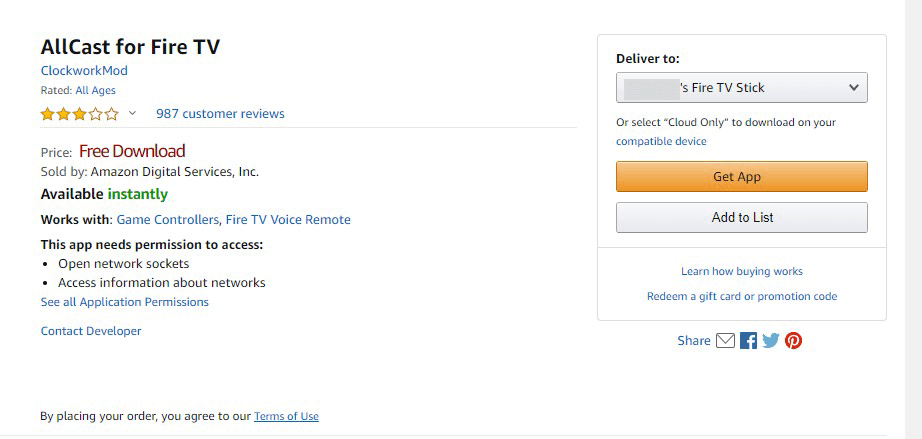Viewport: 922px width, 439px height.
Task: Click the star rating graphic
Action: tap(79, 114)
